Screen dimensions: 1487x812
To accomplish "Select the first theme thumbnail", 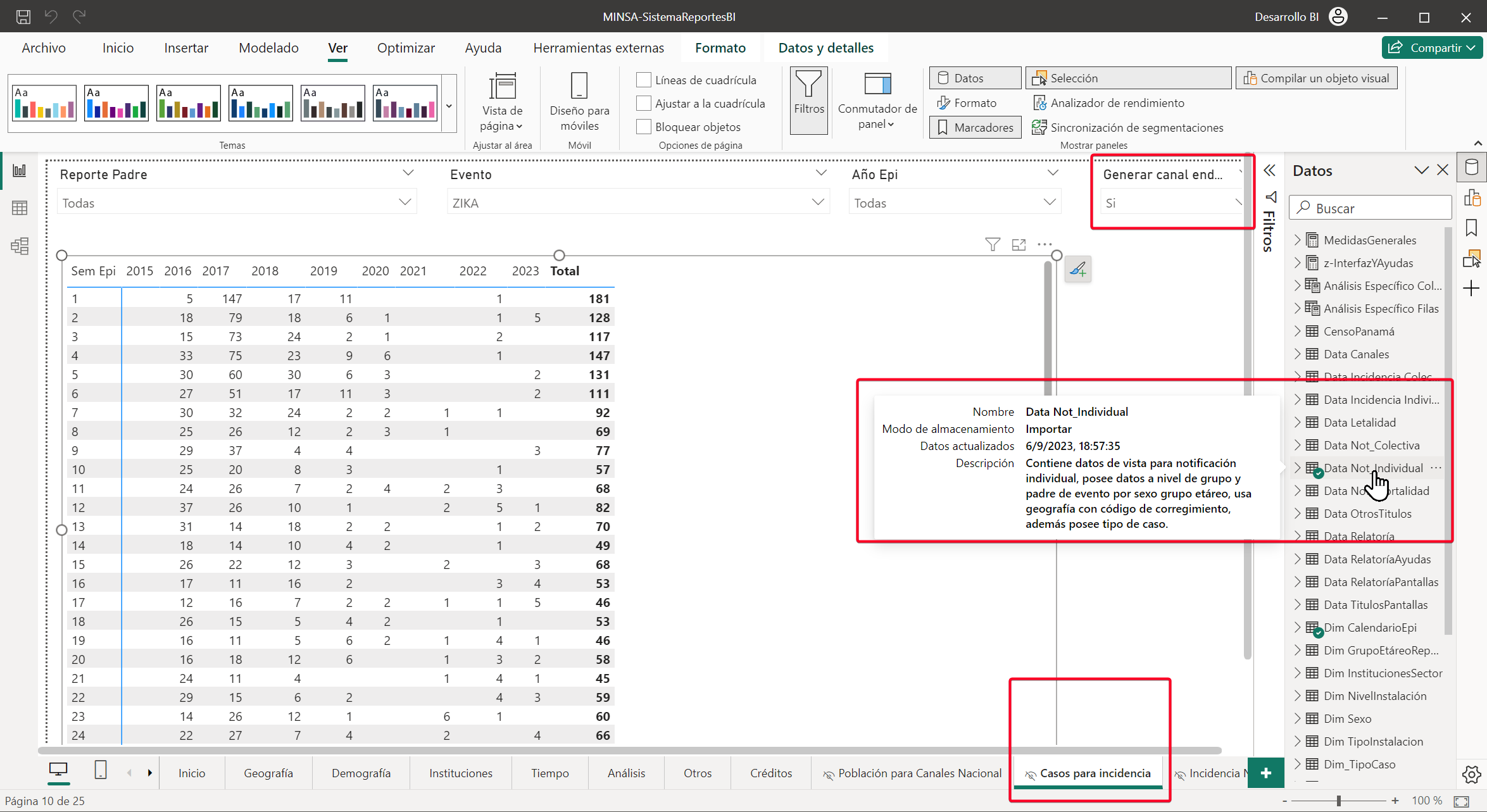I will tap(44, 103).
